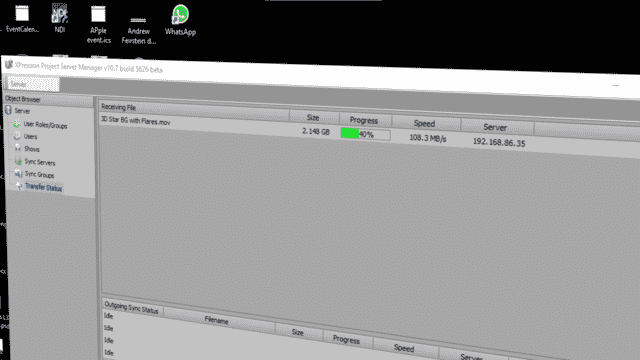This screenshot has width=640, height=360.
Task: Click the Filename header in Outgoing Sync Status
Action: click(217, 321)
